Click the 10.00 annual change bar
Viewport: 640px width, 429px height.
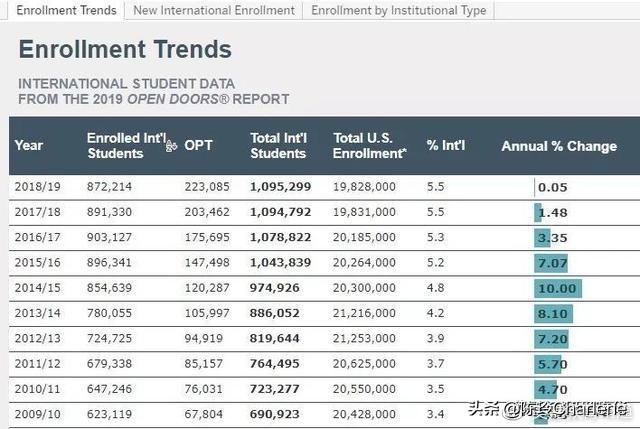coord(557,288)
